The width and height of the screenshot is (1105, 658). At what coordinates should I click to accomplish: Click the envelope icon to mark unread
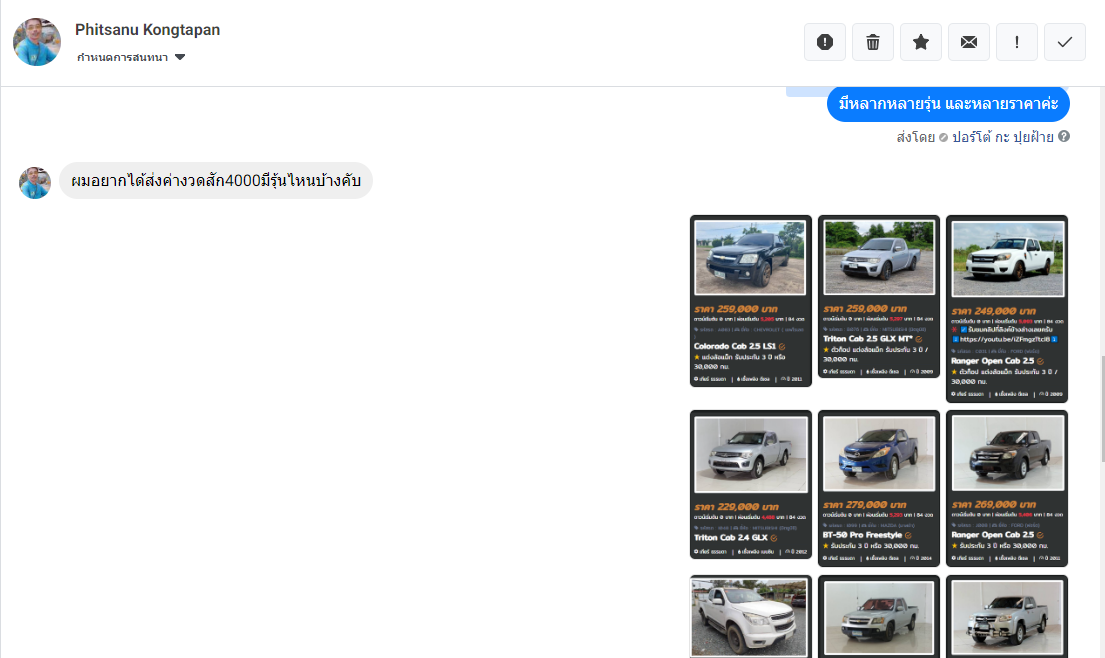coord(969,42)
